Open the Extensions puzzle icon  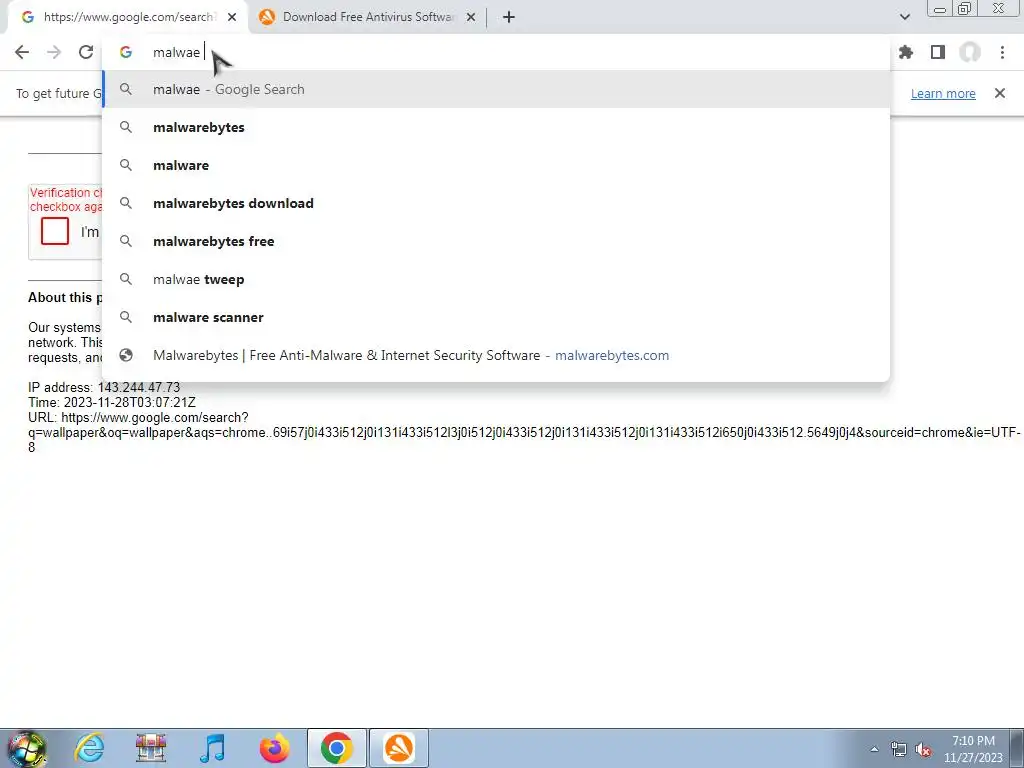906,52
